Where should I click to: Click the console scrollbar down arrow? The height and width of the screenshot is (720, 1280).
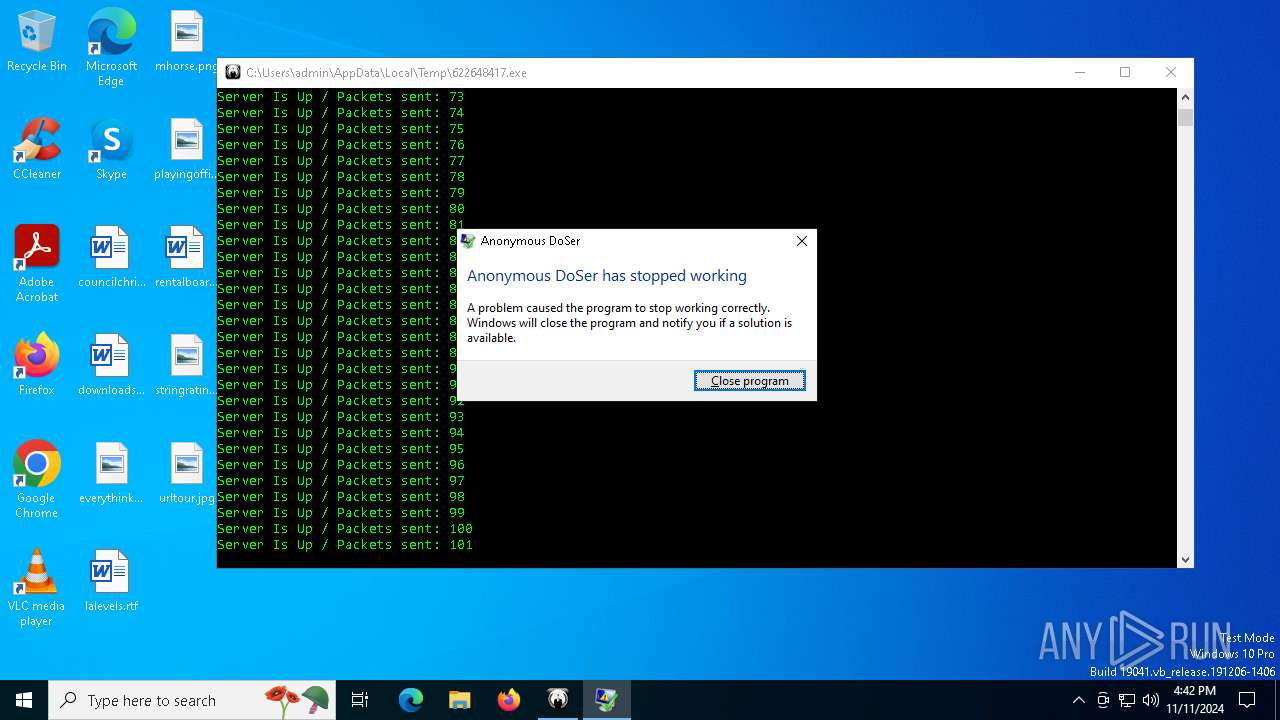coord(1185,560)
